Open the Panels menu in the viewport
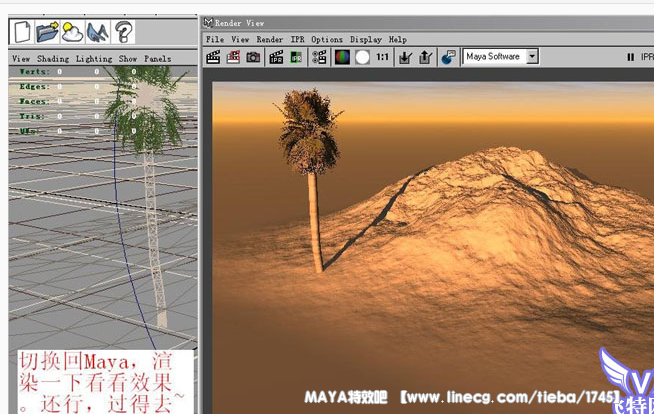Screen dimensions: 654x414 157,59
